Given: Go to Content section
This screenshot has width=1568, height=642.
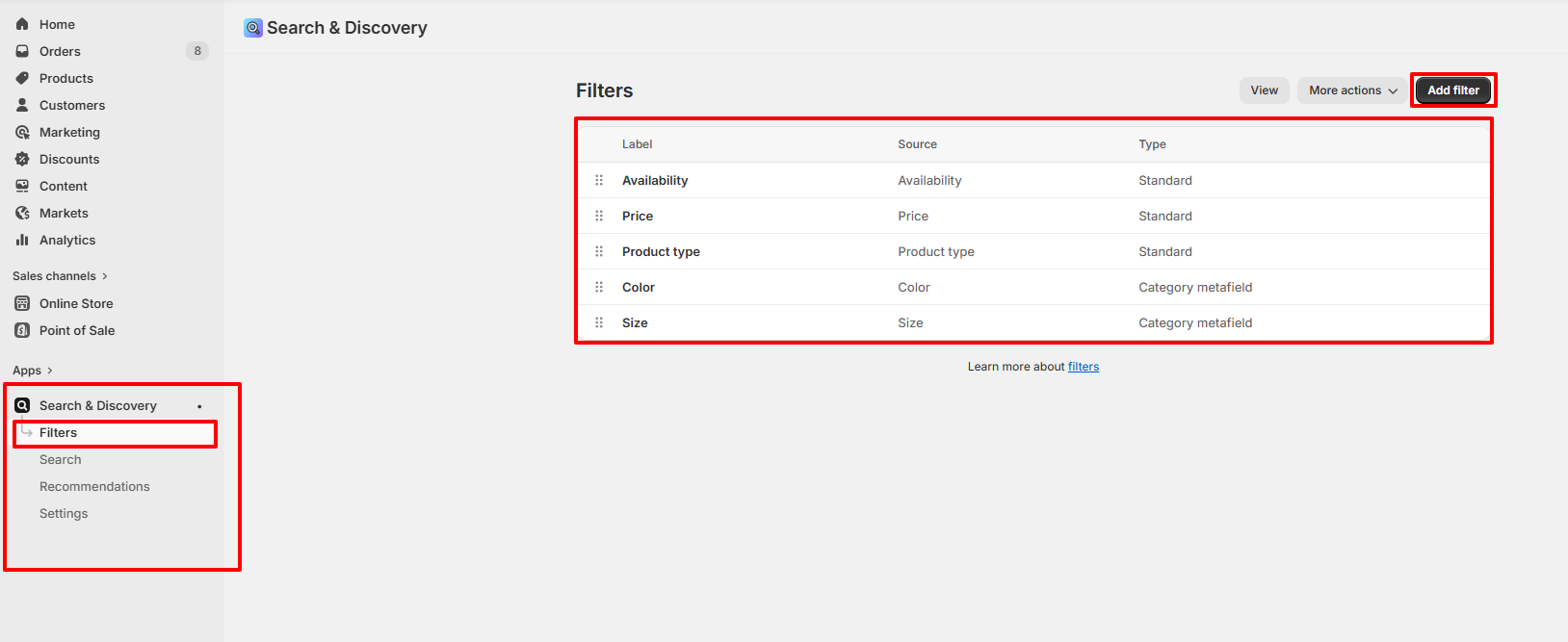Looking at the screenshot, I should [x=64, y=186].
